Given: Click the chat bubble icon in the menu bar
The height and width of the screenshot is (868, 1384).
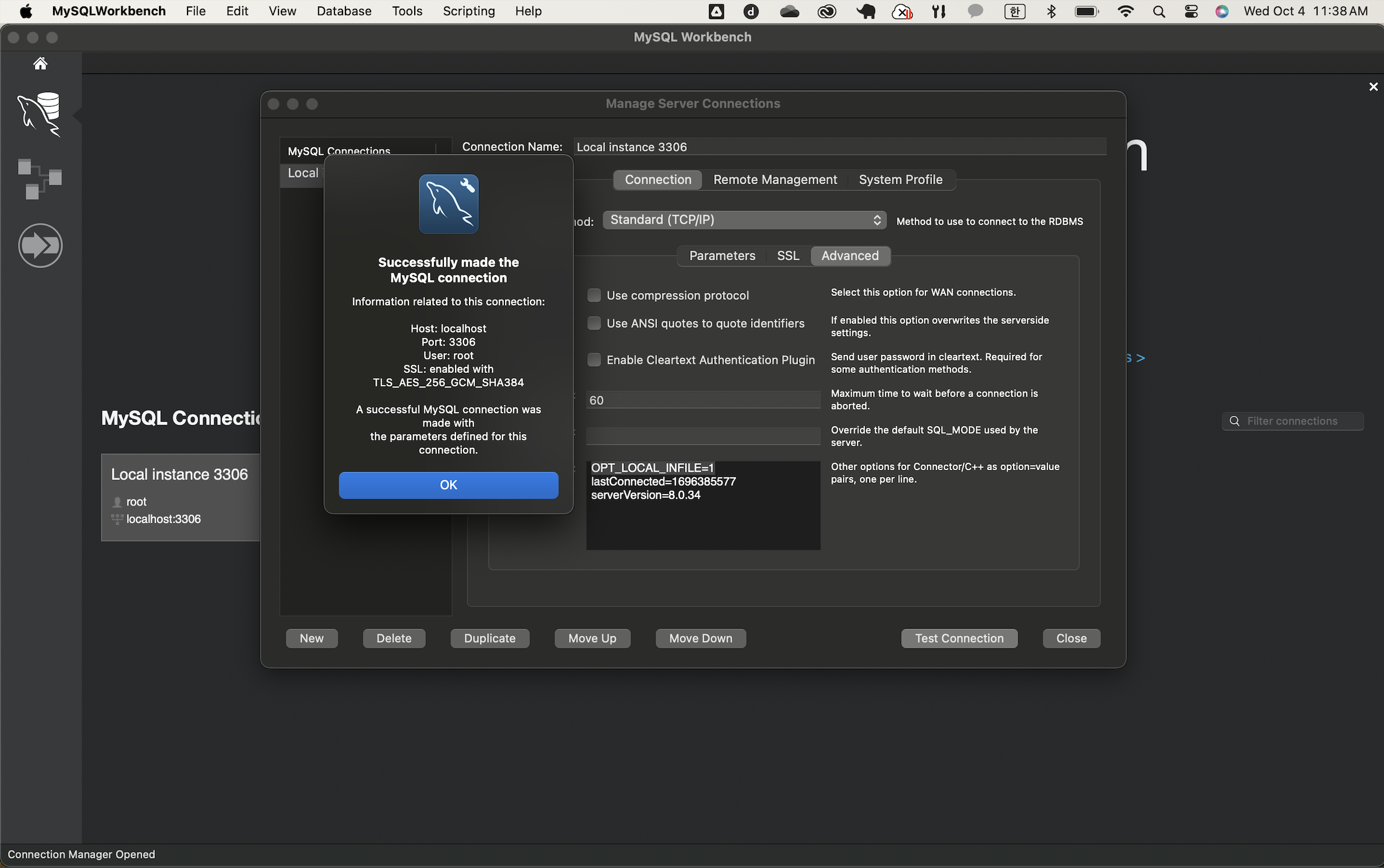Looking at the screenshot, I should [x=975, y=11].
